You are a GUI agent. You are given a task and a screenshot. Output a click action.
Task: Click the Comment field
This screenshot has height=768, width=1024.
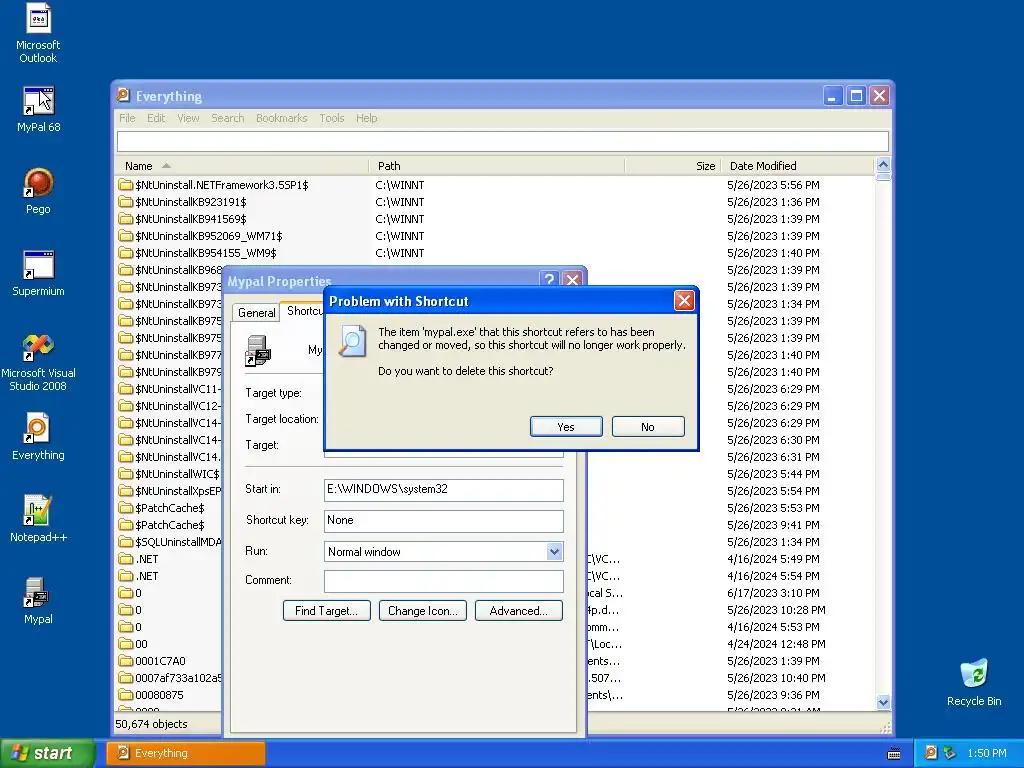pos(443,581)
